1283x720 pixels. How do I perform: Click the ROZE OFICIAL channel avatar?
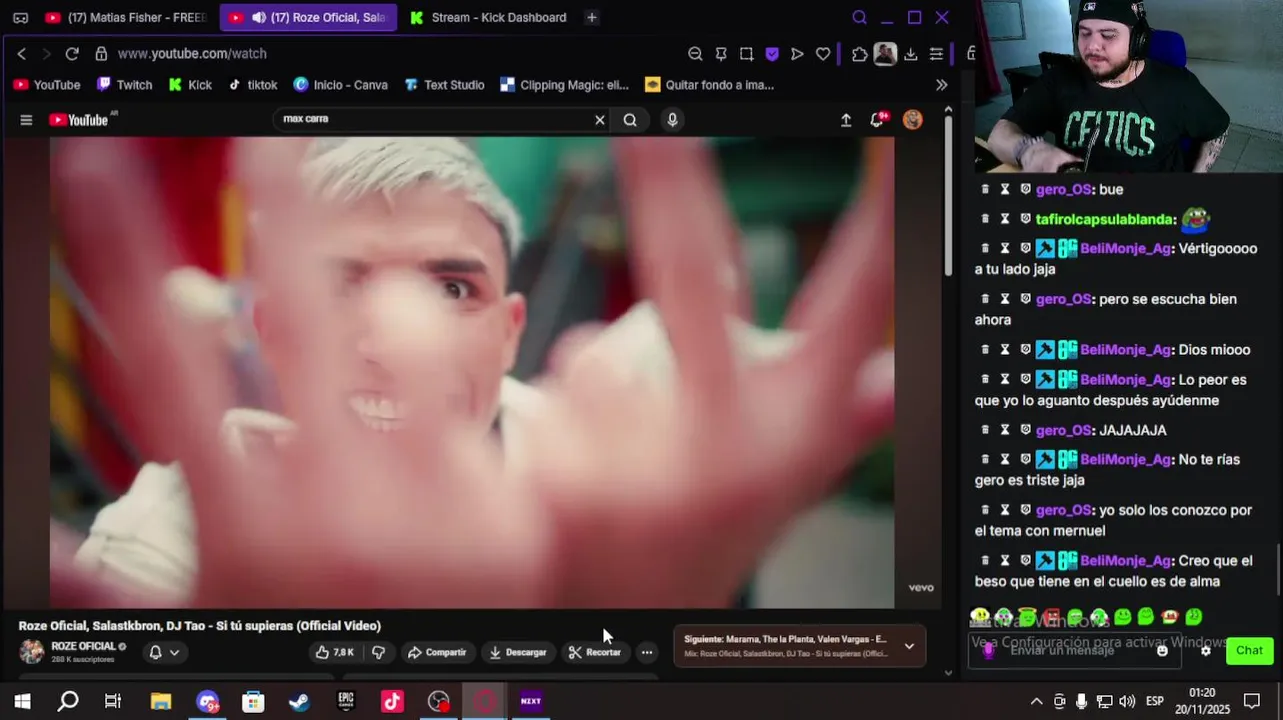(x=32, y=652)
